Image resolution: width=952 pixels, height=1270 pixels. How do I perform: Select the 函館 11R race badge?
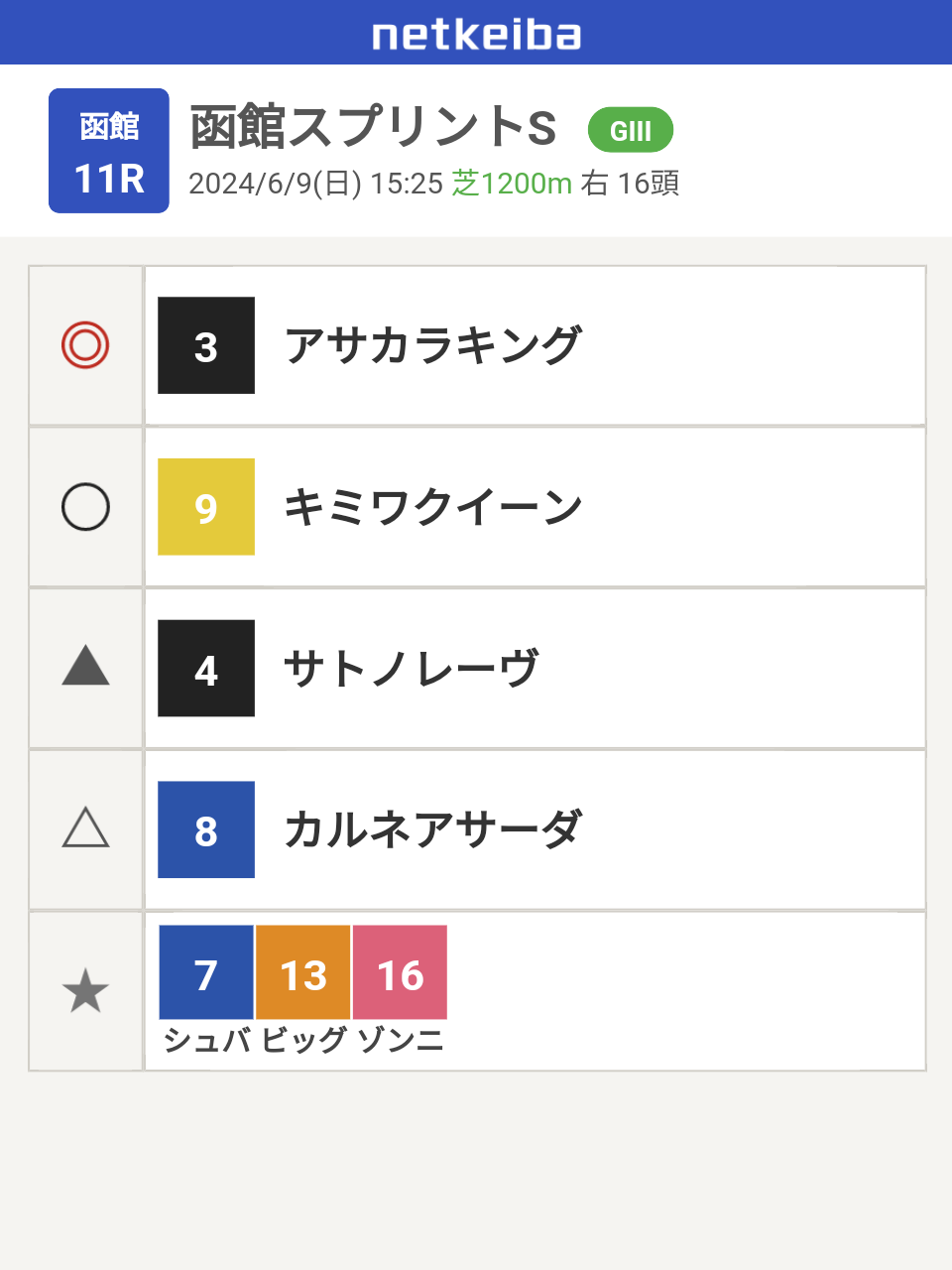[109, 151]
